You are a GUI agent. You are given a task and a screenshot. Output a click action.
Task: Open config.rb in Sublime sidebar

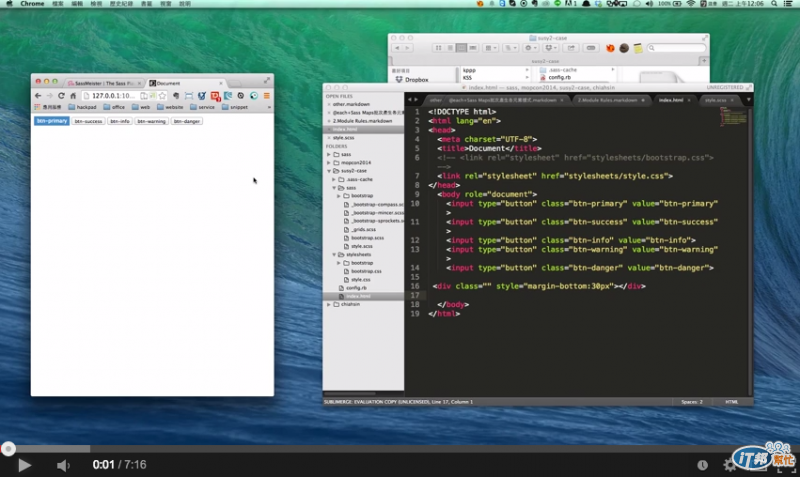356,288
